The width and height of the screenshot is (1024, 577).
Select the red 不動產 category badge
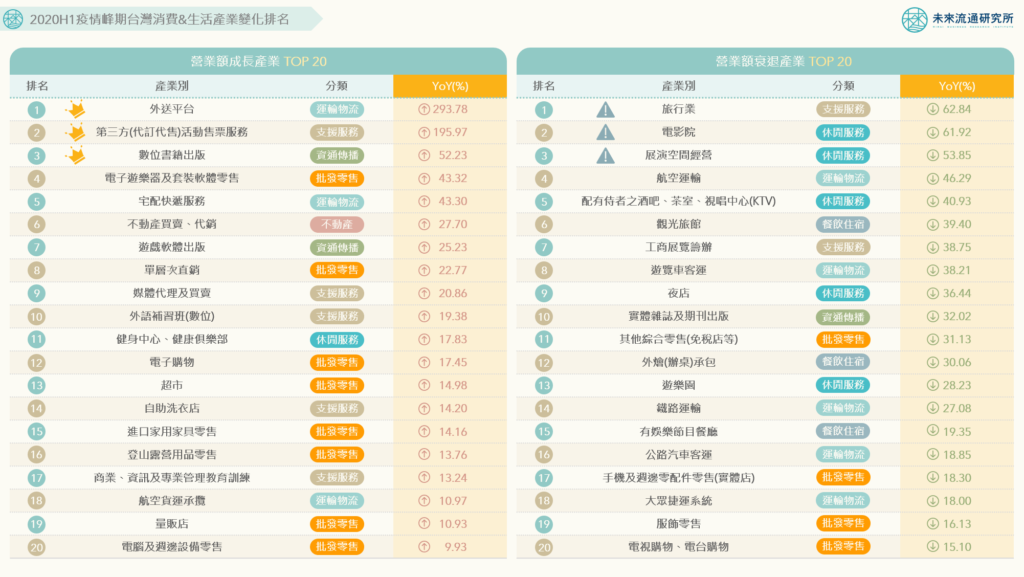(337, 225)
